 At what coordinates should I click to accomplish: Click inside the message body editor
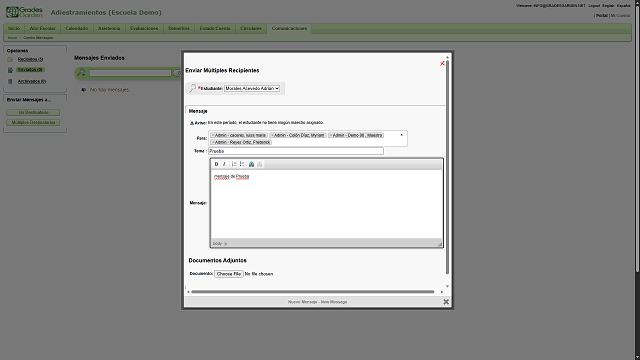tap(326, 204)
